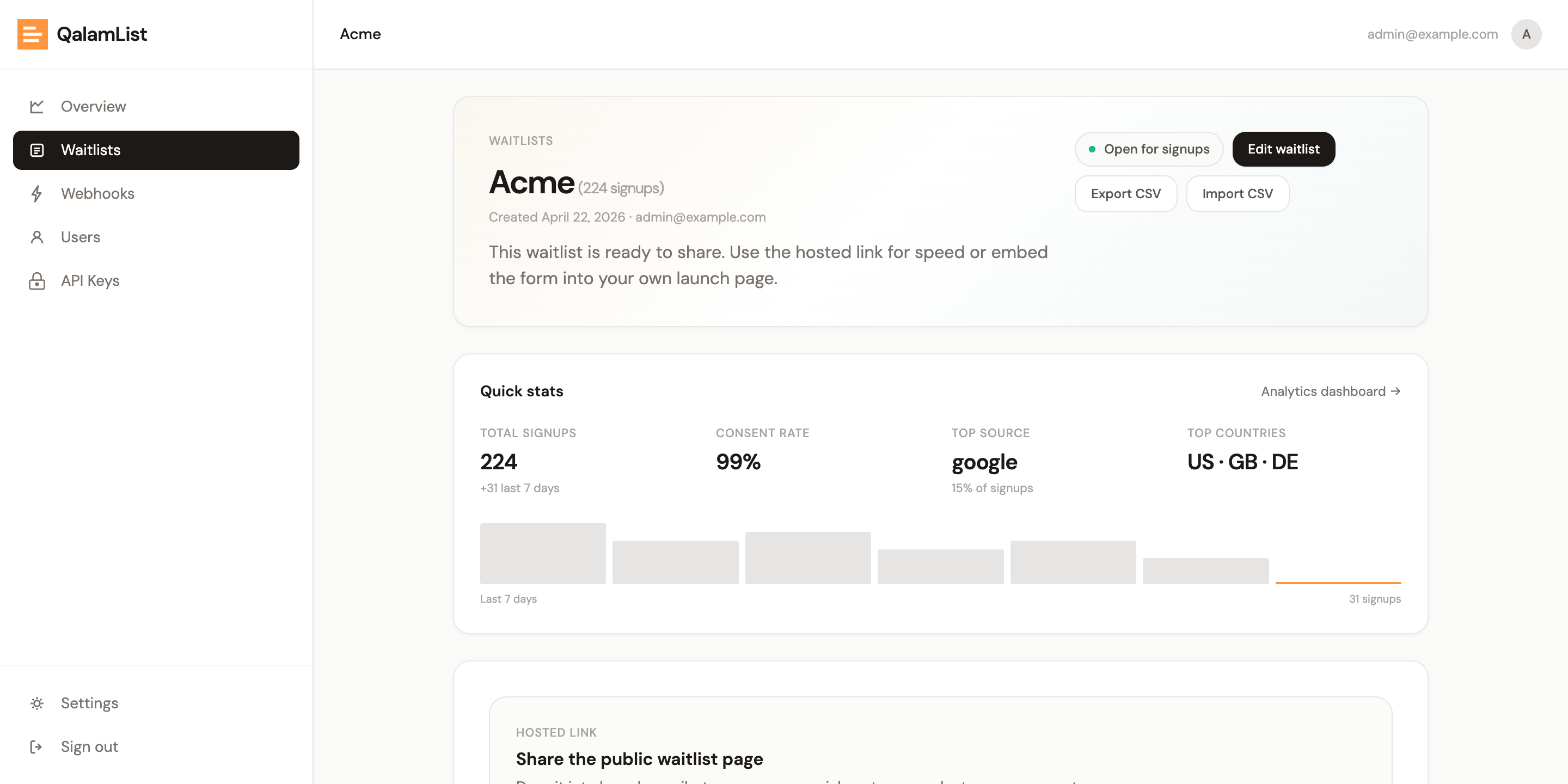This screenshot has width=1568, height=784.
Task: Click the Waitlists list icon
Action: 36,150
